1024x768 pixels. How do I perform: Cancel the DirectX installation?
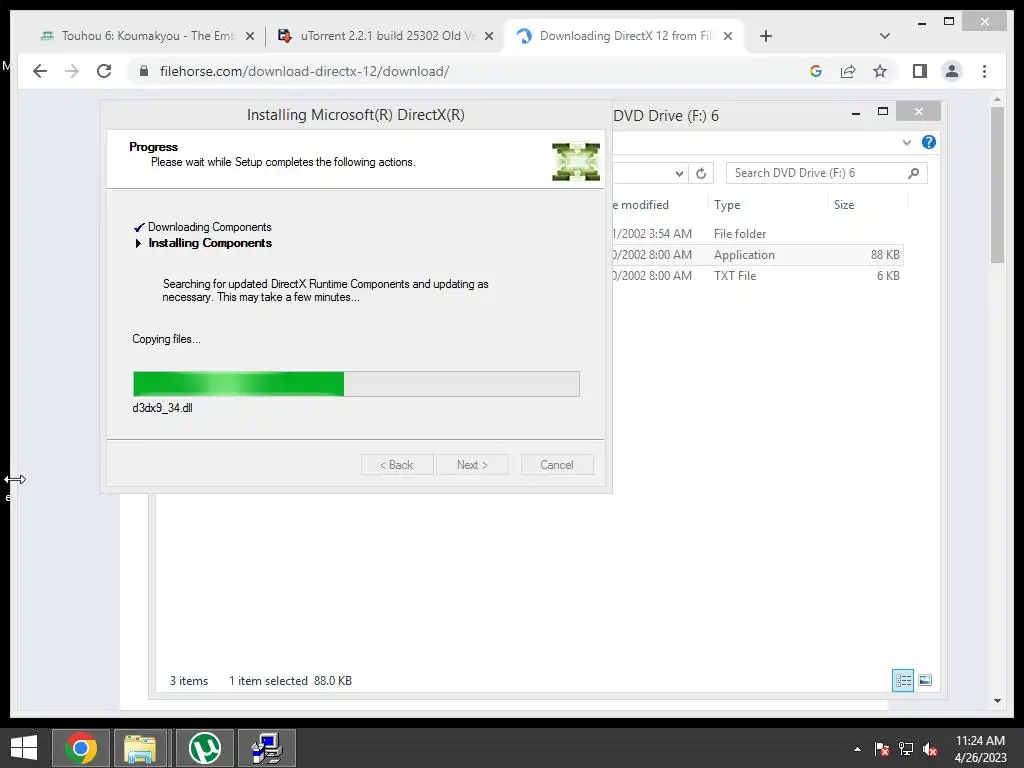point(557,465)
